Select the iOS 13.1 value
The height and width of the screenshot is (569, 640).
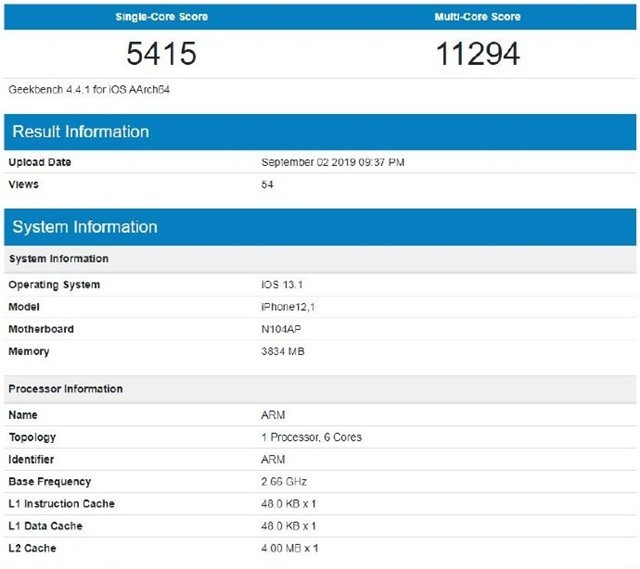coord(282,284)
